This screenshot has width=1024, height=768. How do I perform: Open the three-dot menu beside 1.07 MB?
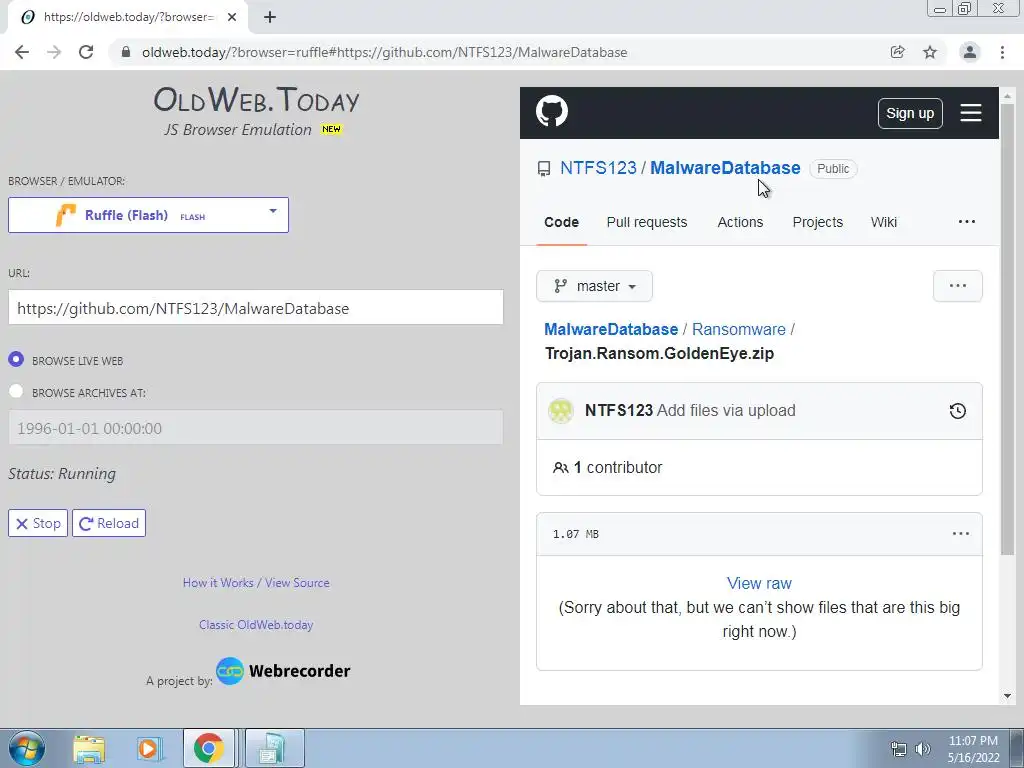click(x=961, y=534)
